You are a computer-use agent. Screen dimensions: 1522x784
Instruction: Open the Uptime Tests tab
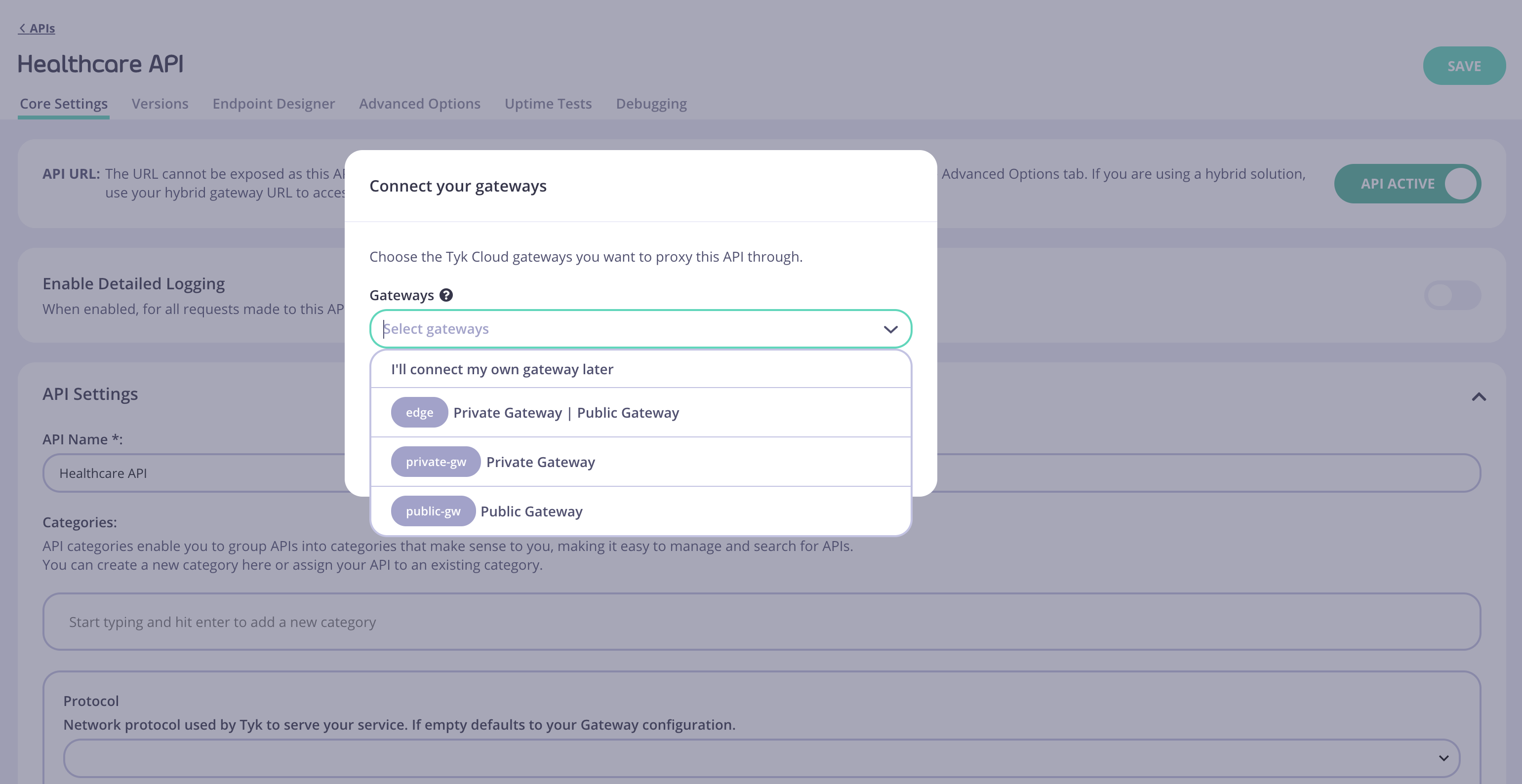[x=548, y=103]
